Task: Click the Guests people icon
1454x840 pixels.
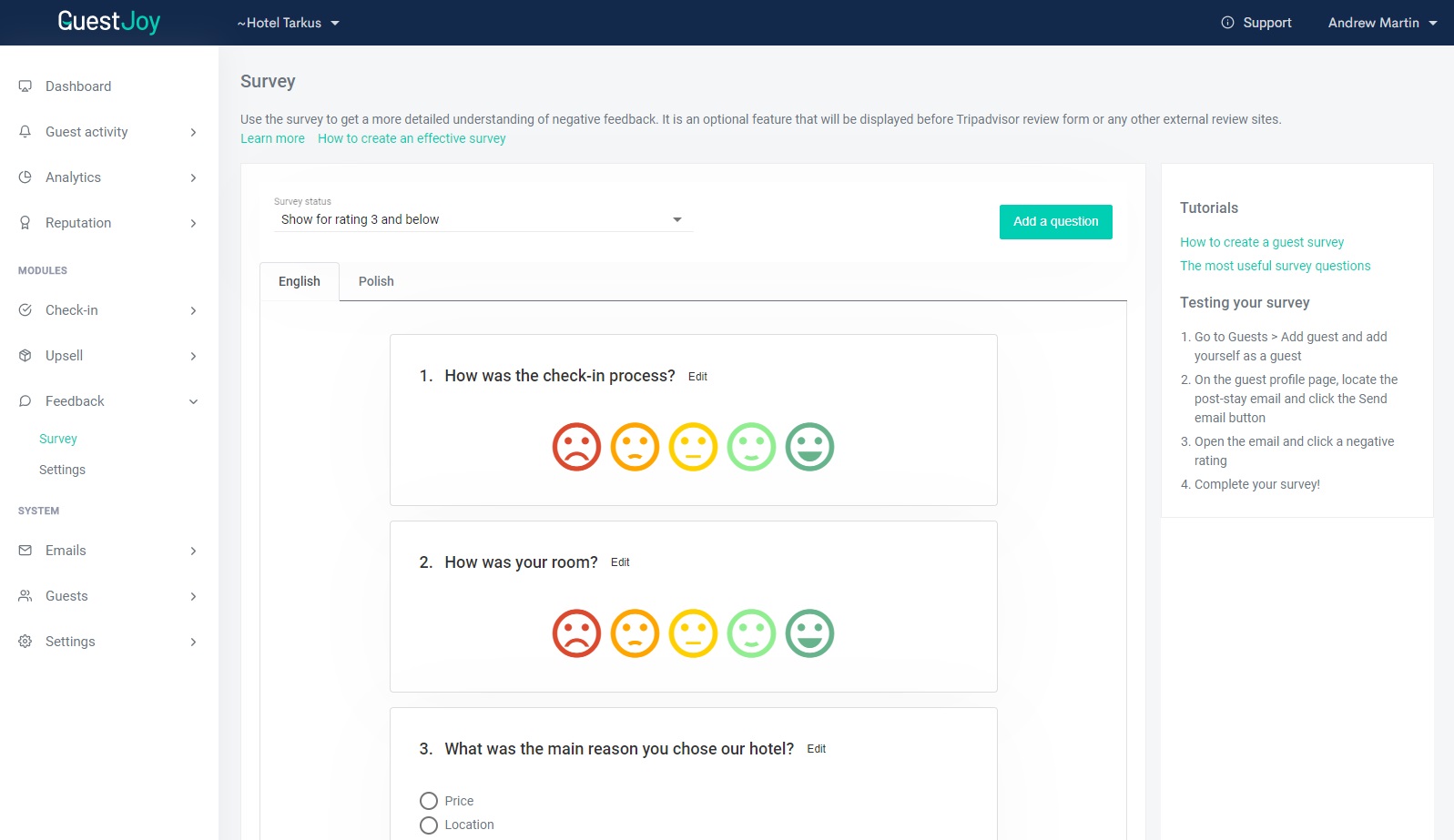Action: coord(25,596)
